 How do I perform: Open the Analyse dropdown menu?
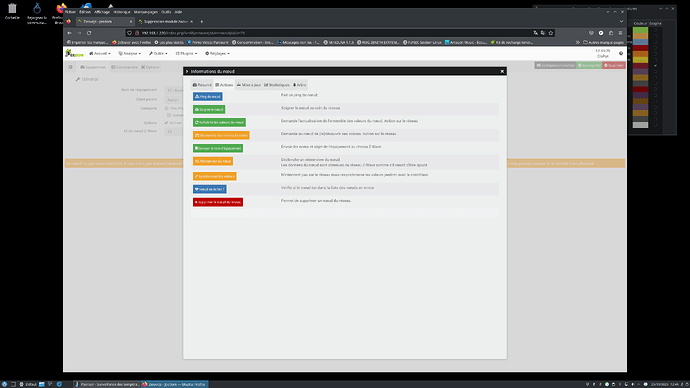point(129,53)
